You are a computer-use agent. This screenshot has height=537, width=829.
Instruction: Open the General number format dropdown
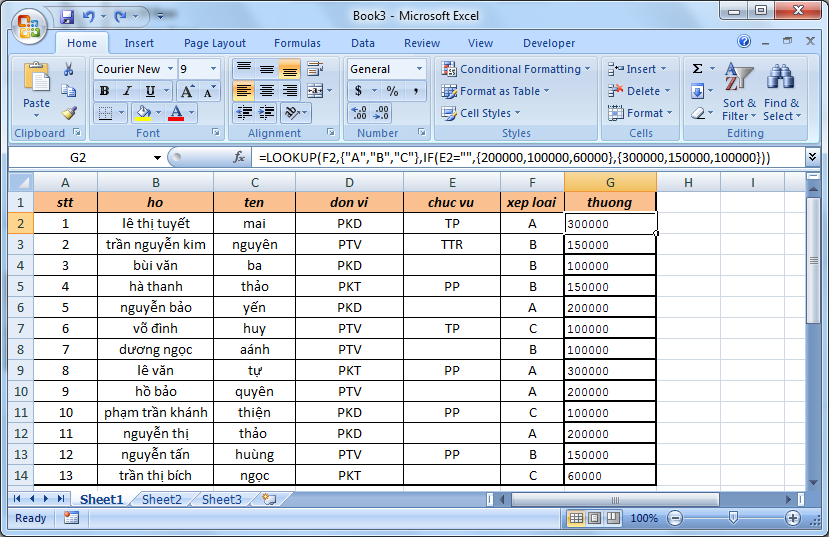click(x=419, y=69)
